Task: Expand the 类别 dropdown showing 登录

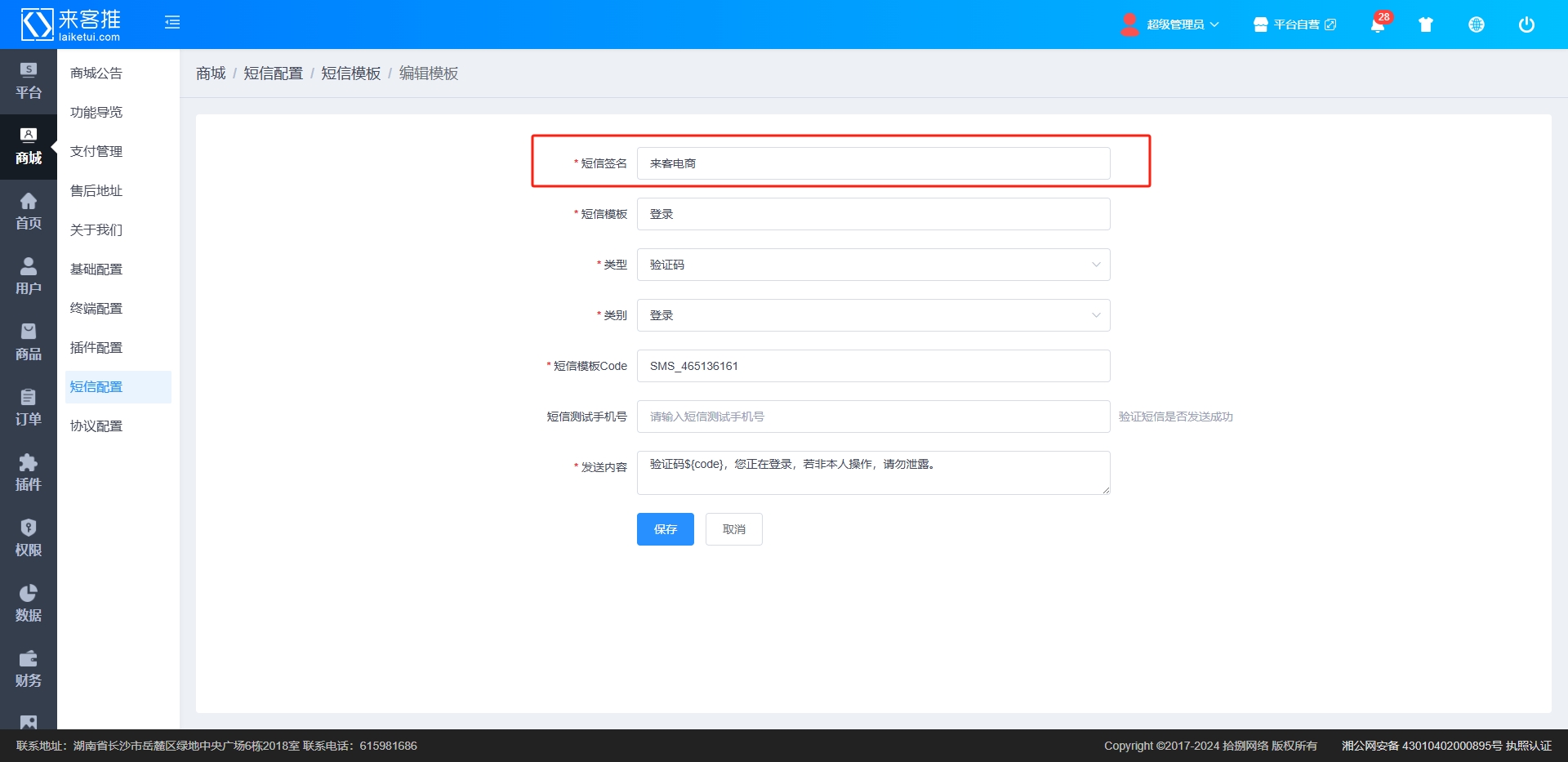Action: click(873, 315)
